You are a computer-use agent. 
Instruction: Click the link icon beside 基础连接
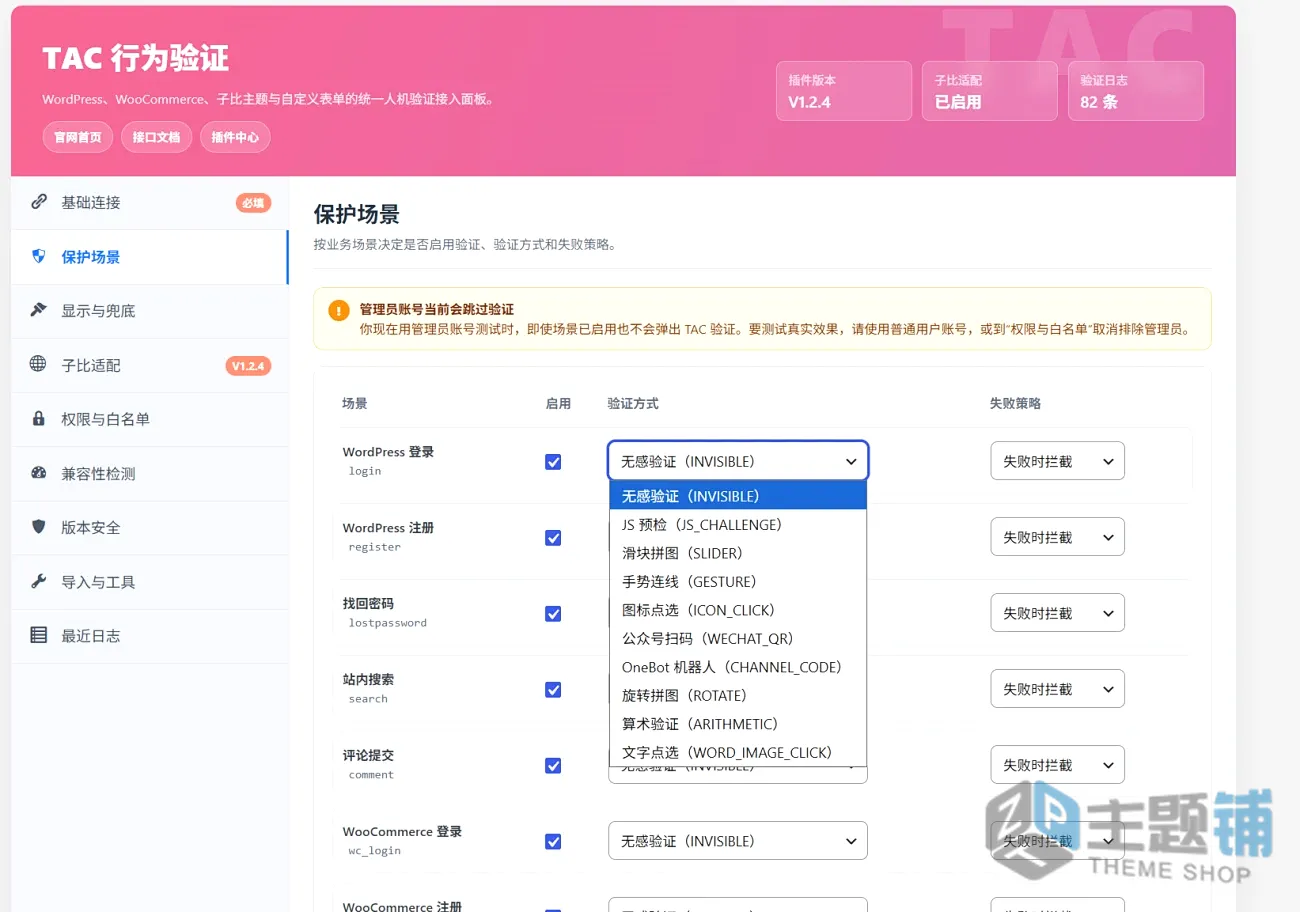point(39,202)
